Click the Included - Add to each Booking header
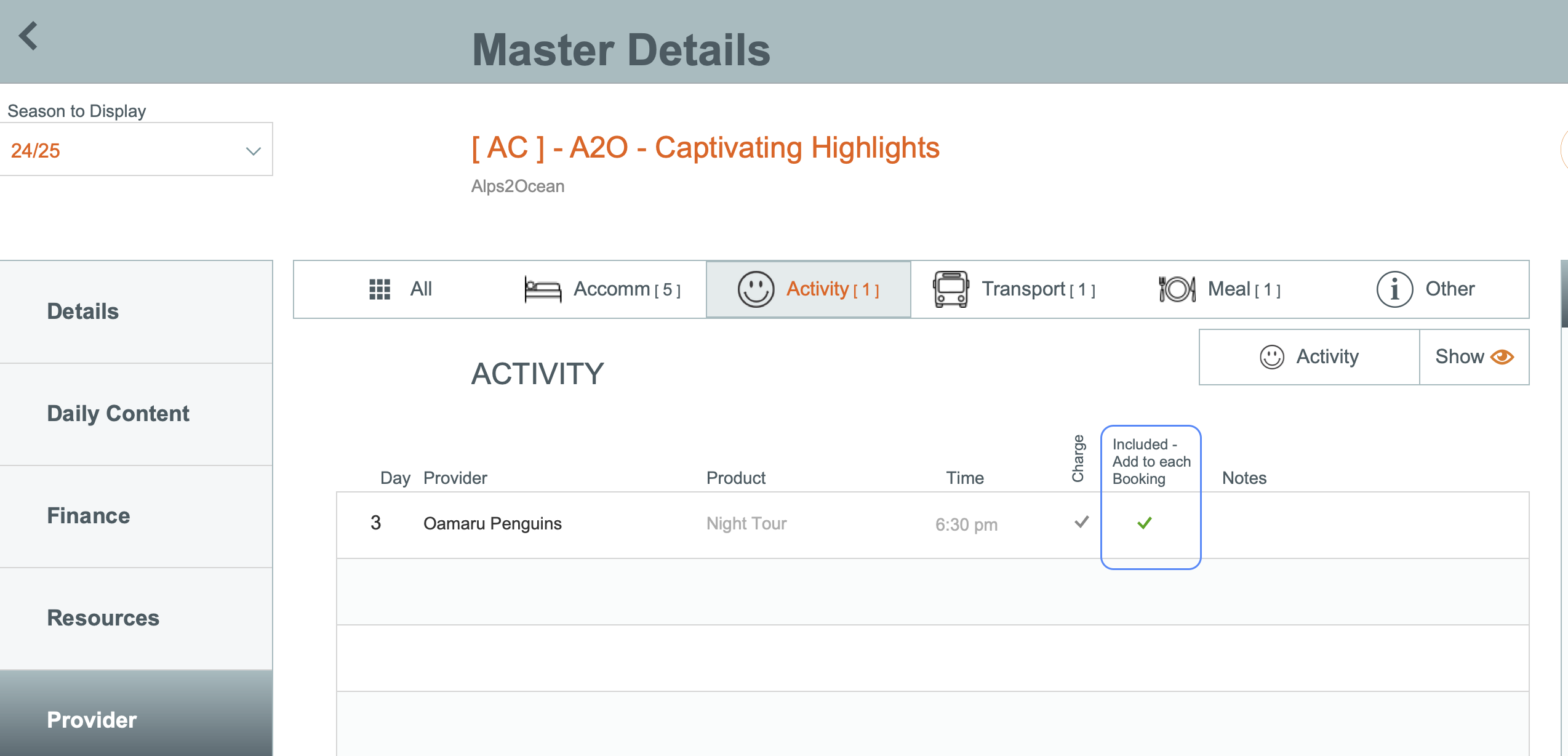The width and height of the screenshot is (1568, 756). pos(1151,462)
